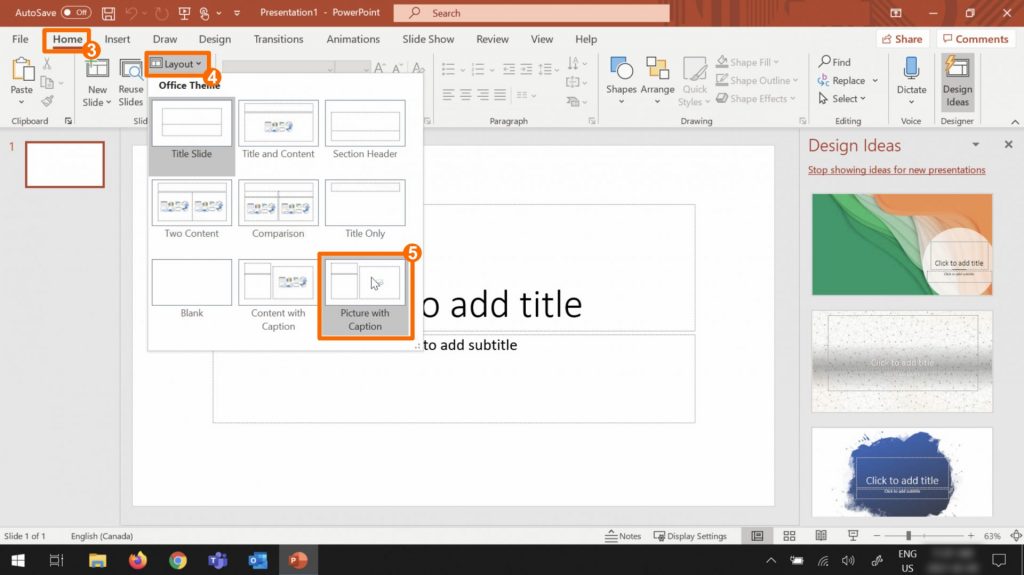Screen dimensions: 1024x575
Task: Toggle the AutoSave switch
Action: [76, 13]
